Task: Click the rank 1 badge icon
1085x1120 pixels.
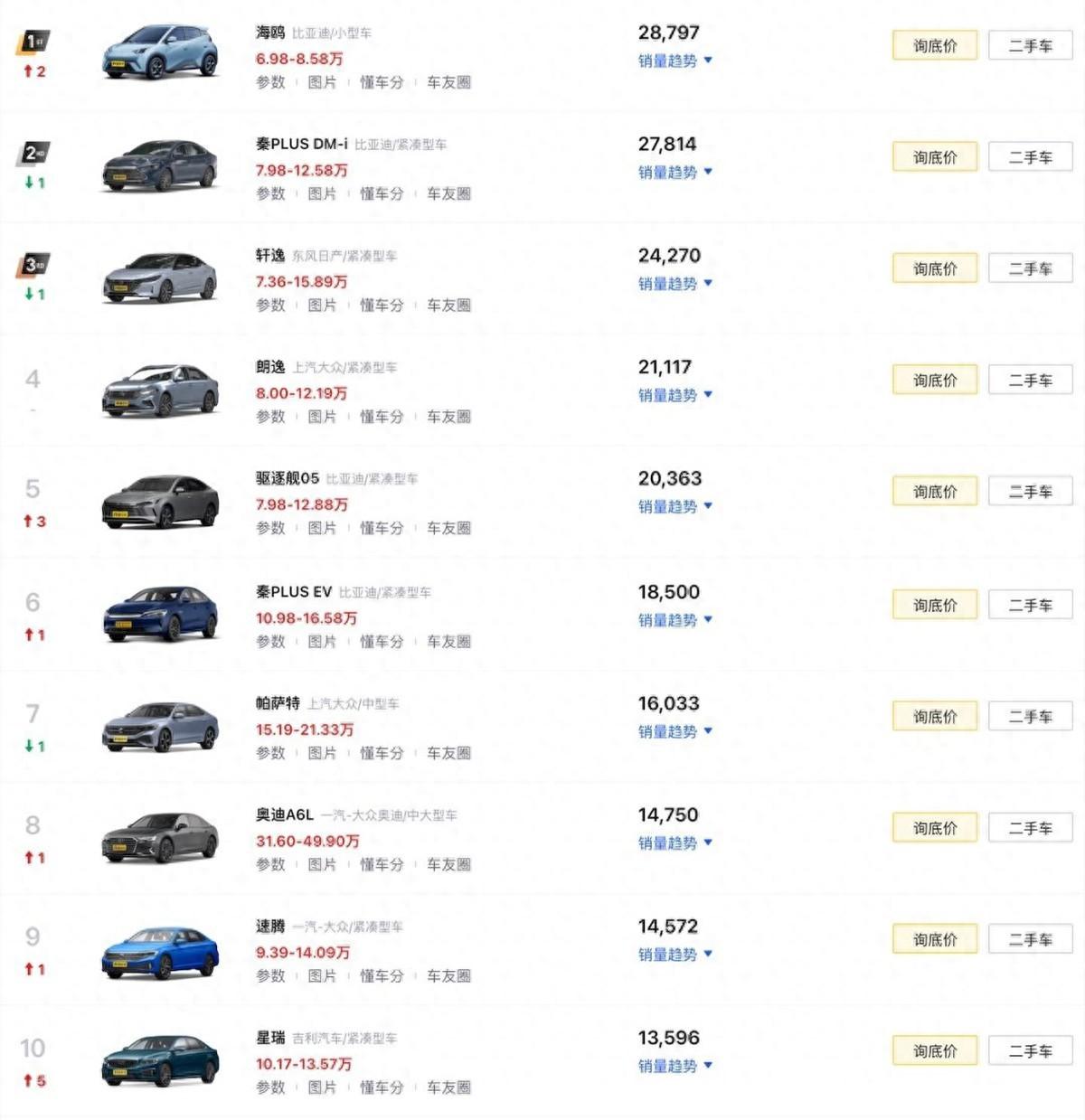Action: (34, 42)
